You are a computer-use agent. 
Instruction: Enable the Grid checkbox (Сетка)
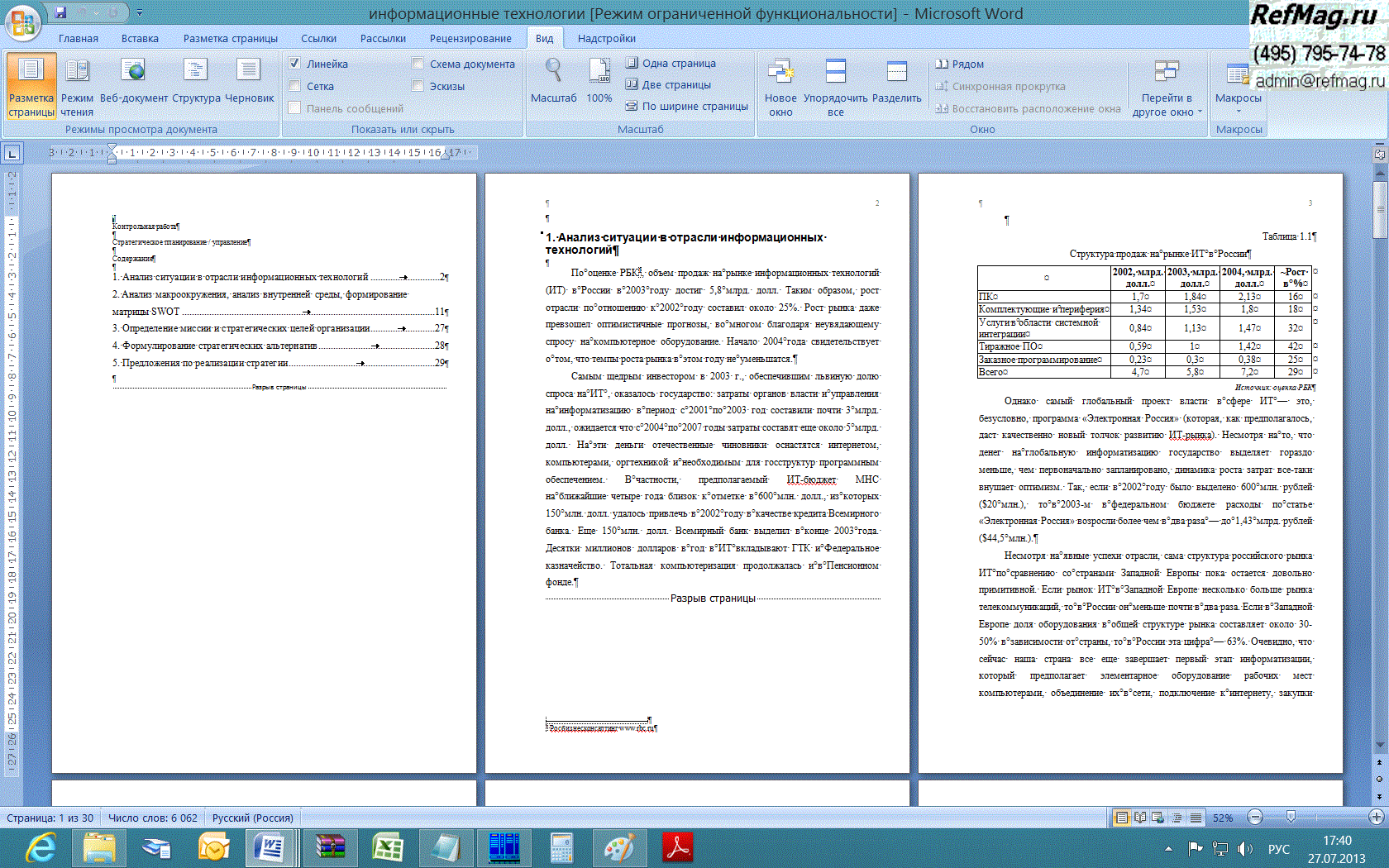coord(294,86)
